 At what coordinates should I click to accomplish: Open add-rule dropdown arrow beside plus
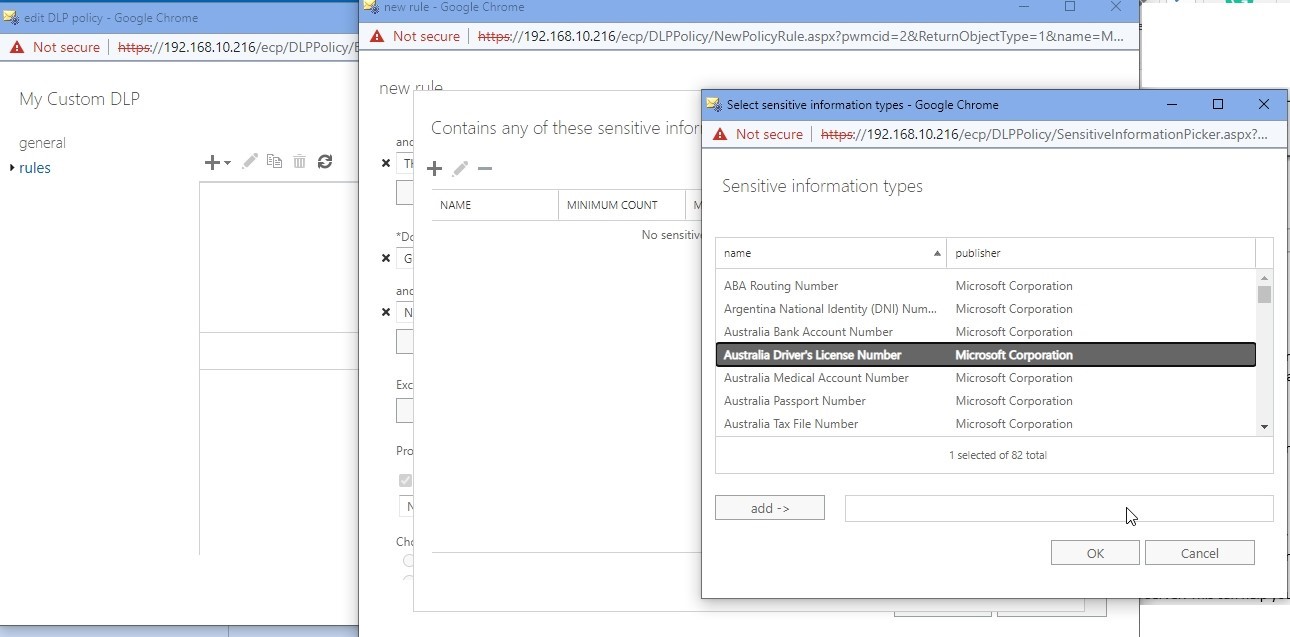point(228,163)
